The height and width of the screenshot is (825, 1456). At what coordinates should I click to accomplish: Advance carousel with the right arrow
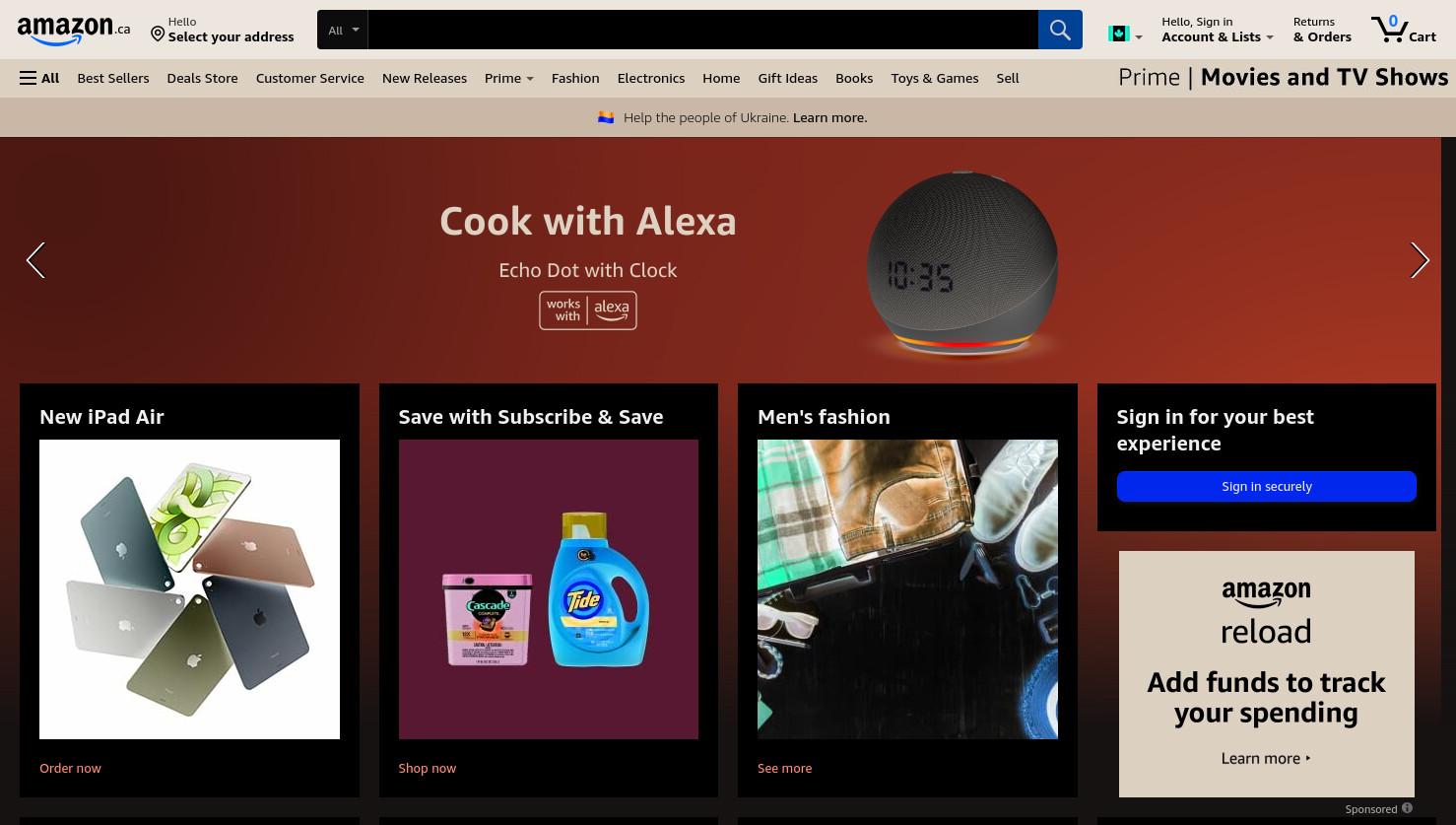[x=1420, y=260]
